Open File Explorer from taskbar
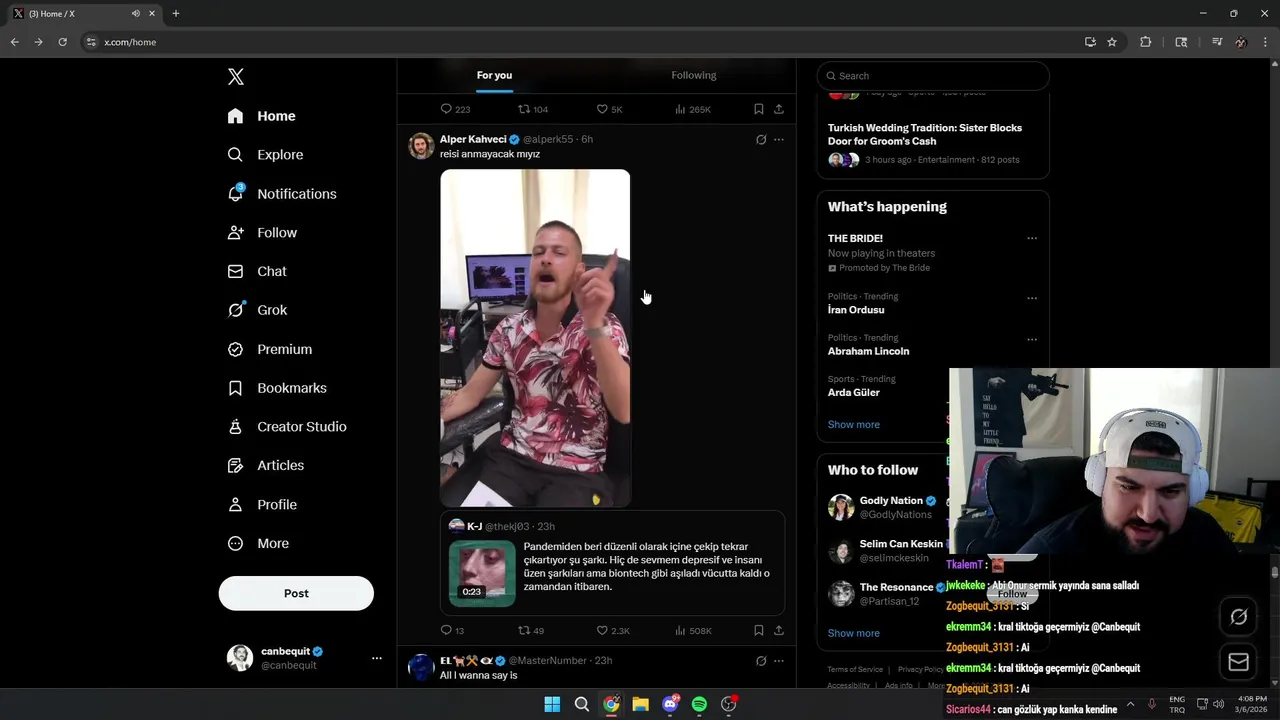The width and height of the screenshot is (1280, 720). point(640,705)
